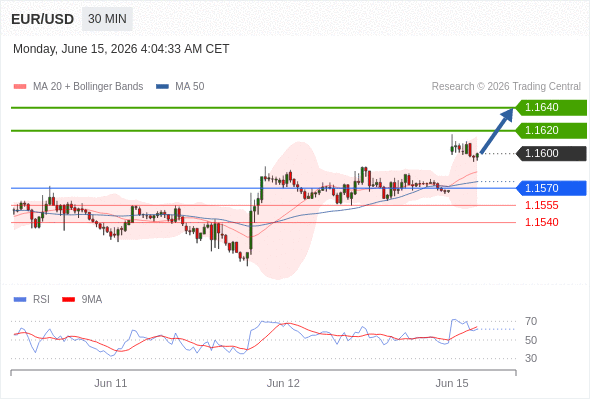Click the red 9MA legend swatch
This screenshot has width=590, height=400.
68,300
